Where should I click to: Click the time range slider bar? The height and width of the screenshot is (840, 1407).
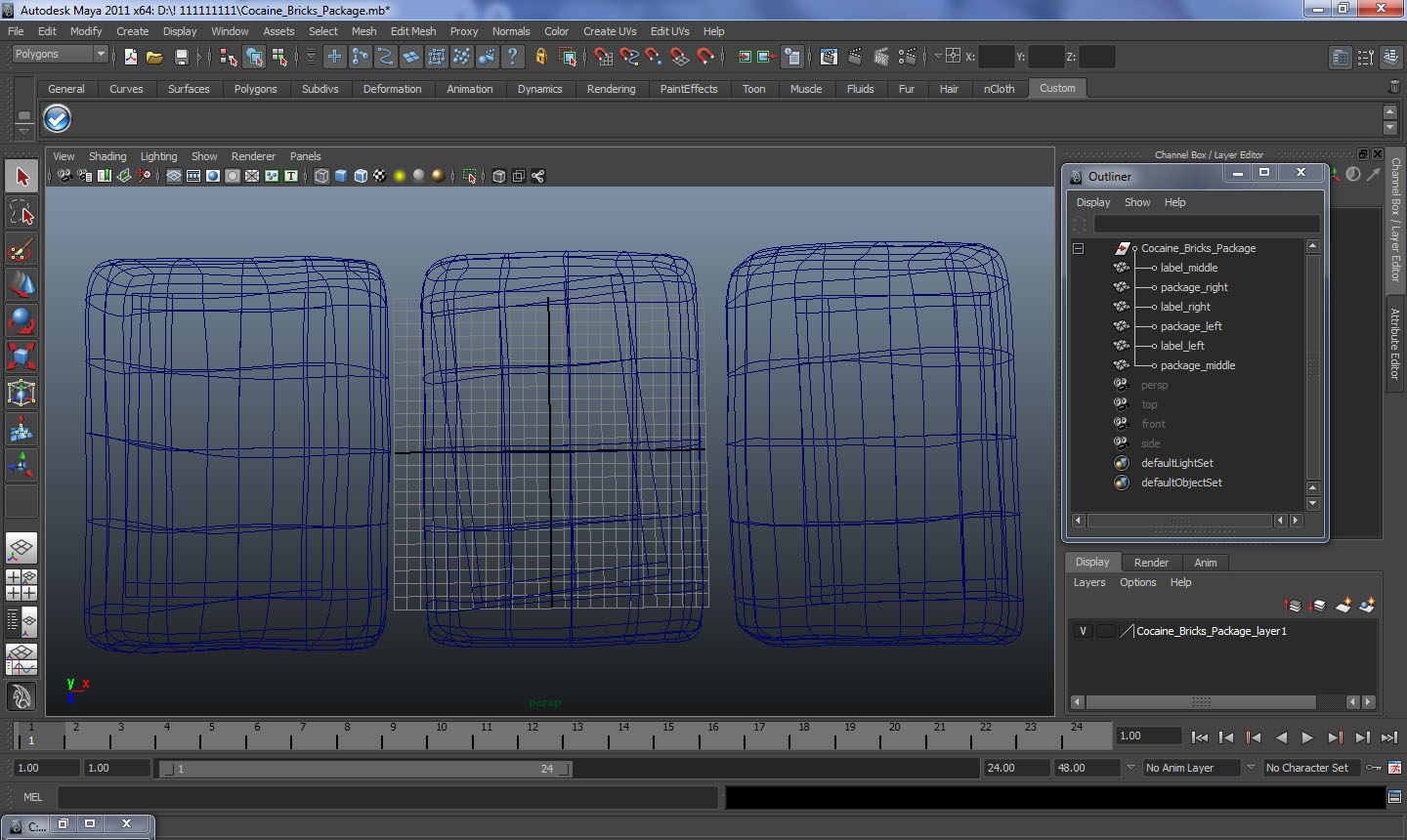[366, 769]
